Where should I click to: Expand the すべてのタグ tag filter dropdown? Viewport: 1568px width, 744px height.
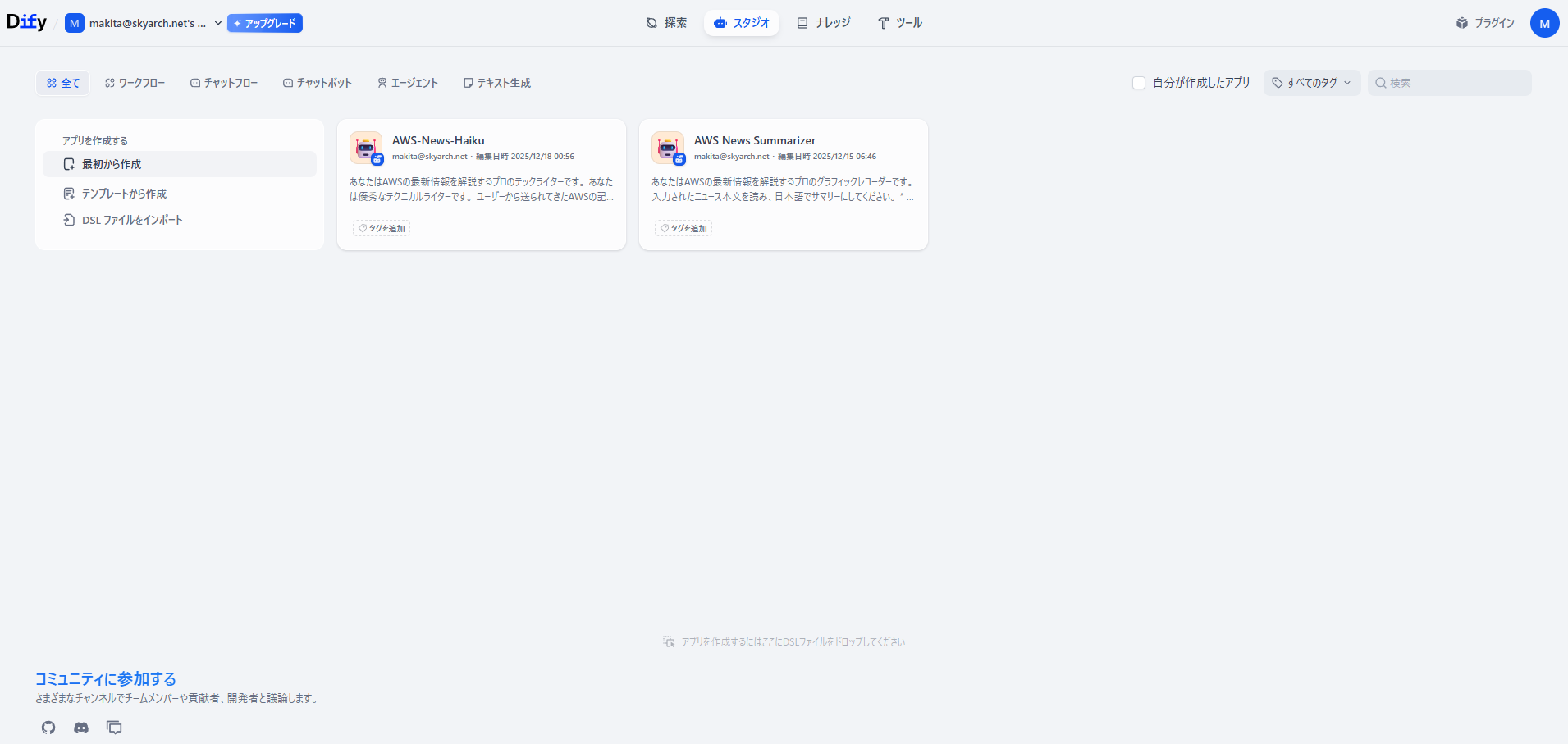click(x=1311, y=83)
